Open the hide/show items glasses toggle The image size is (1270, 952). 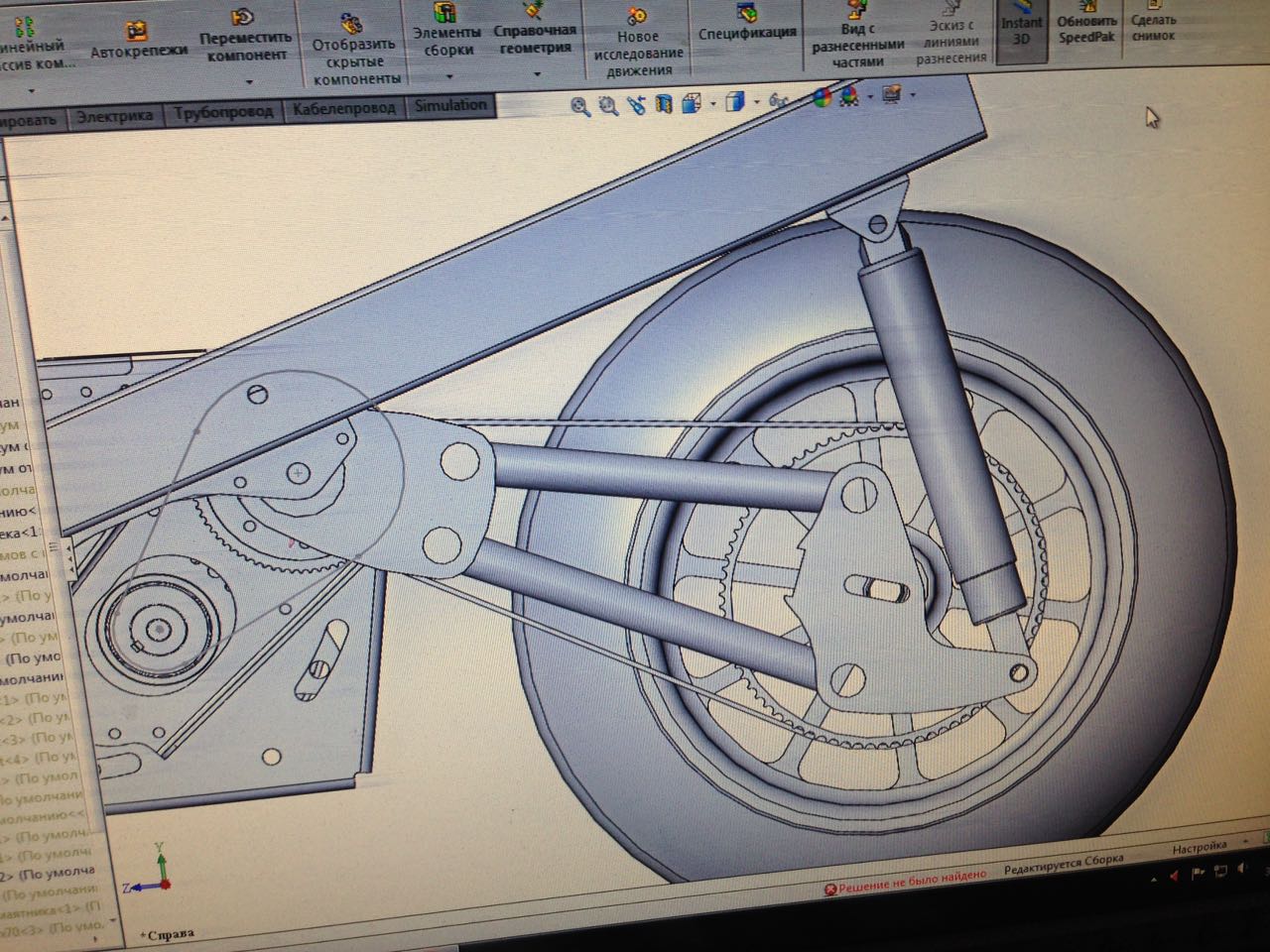[778, 100]
